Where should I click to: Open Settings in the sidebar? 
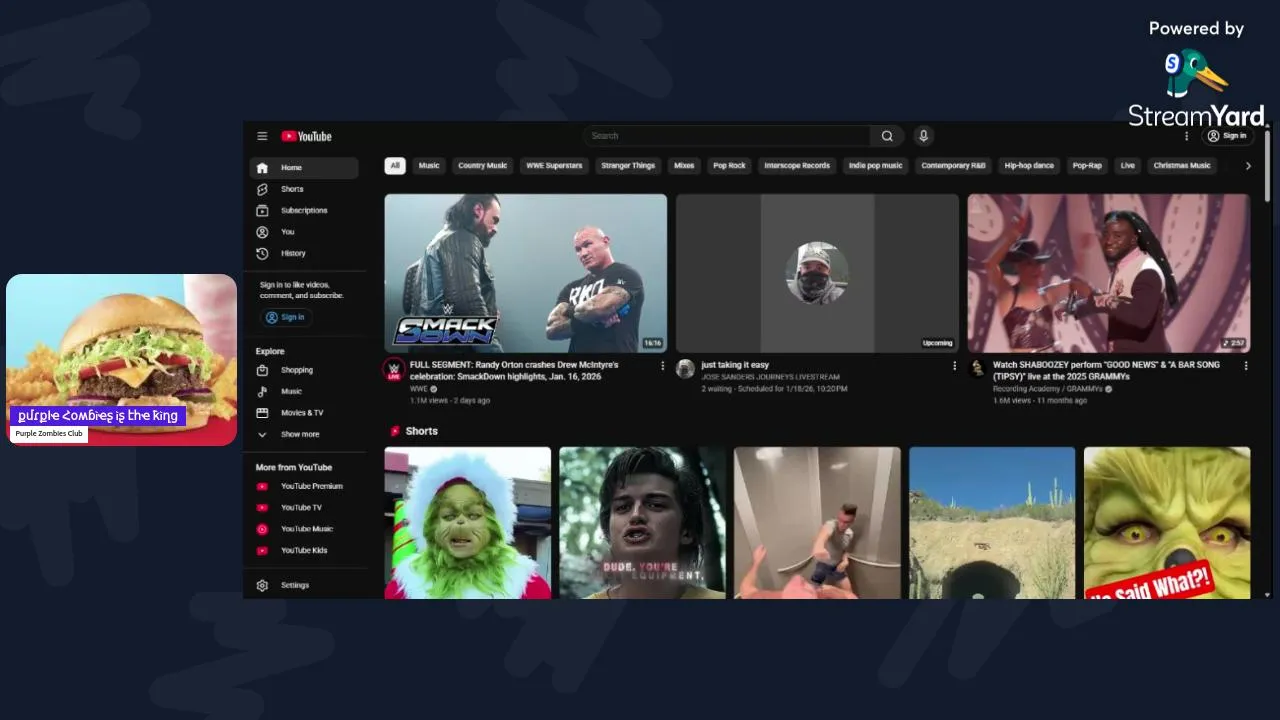(303, 585)
